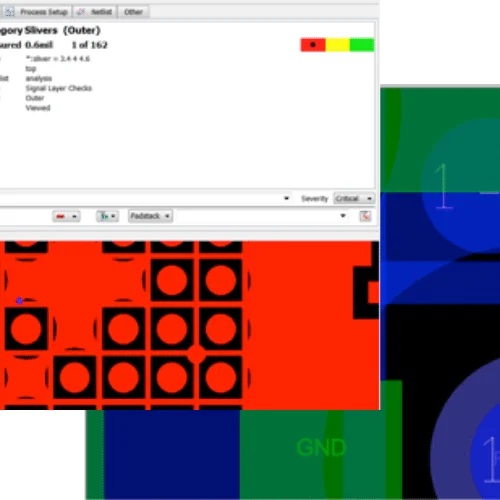Click the Process Setup tab icon
This screenshot has height=500, width=500.
tap(9, 12)
